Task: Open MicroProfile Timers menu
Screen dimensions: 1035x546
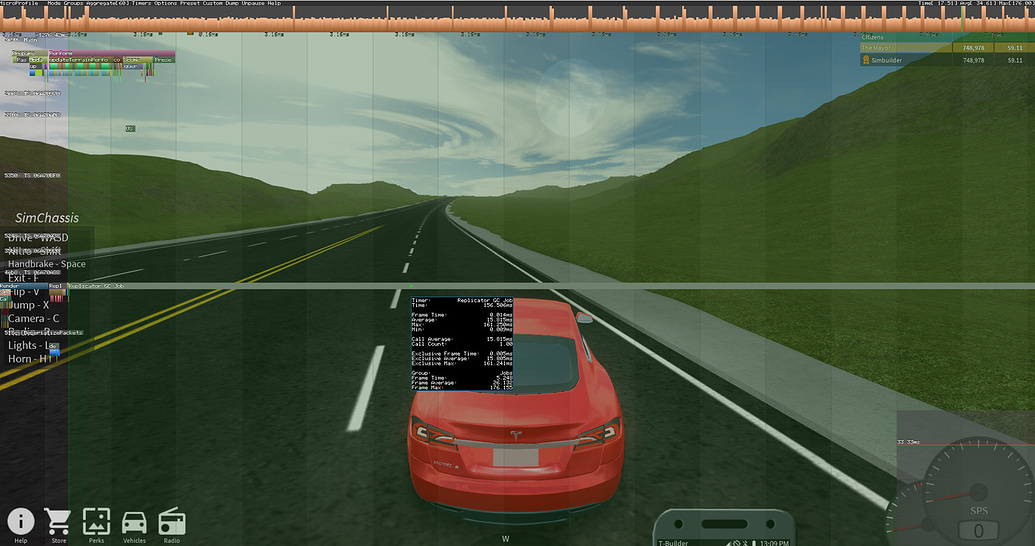Action: coord(141,3)
